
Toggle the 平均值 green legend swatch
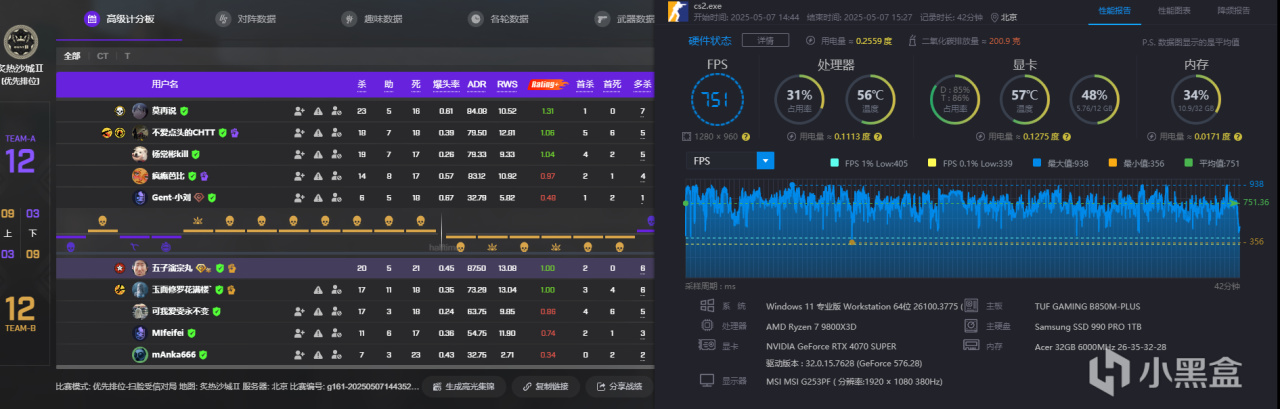point(1189,162)
